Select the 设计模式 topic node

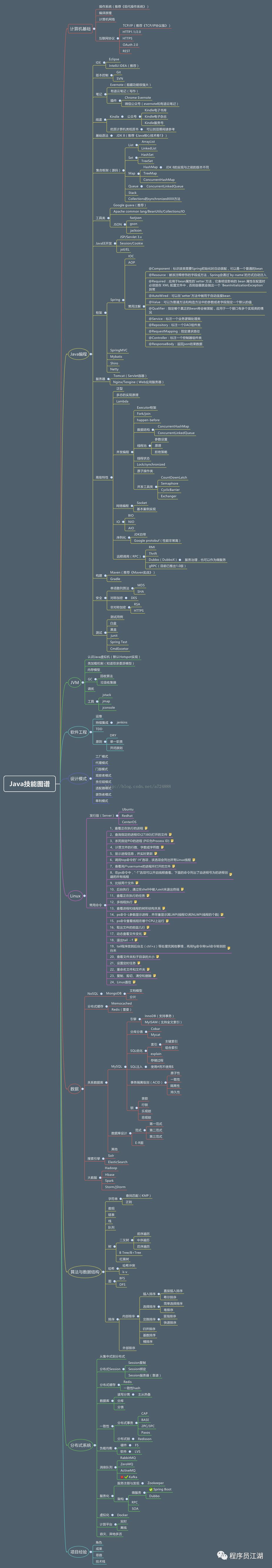click(78, 778)
